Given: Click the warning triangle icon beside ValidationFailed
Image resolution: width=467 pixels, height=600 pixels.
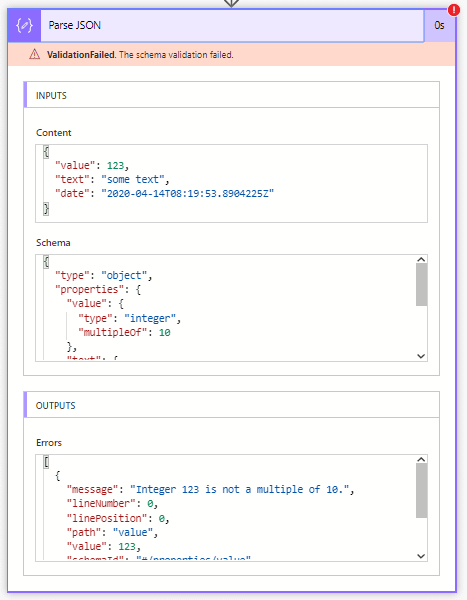Looking at the screenshot, I should 34,54.
